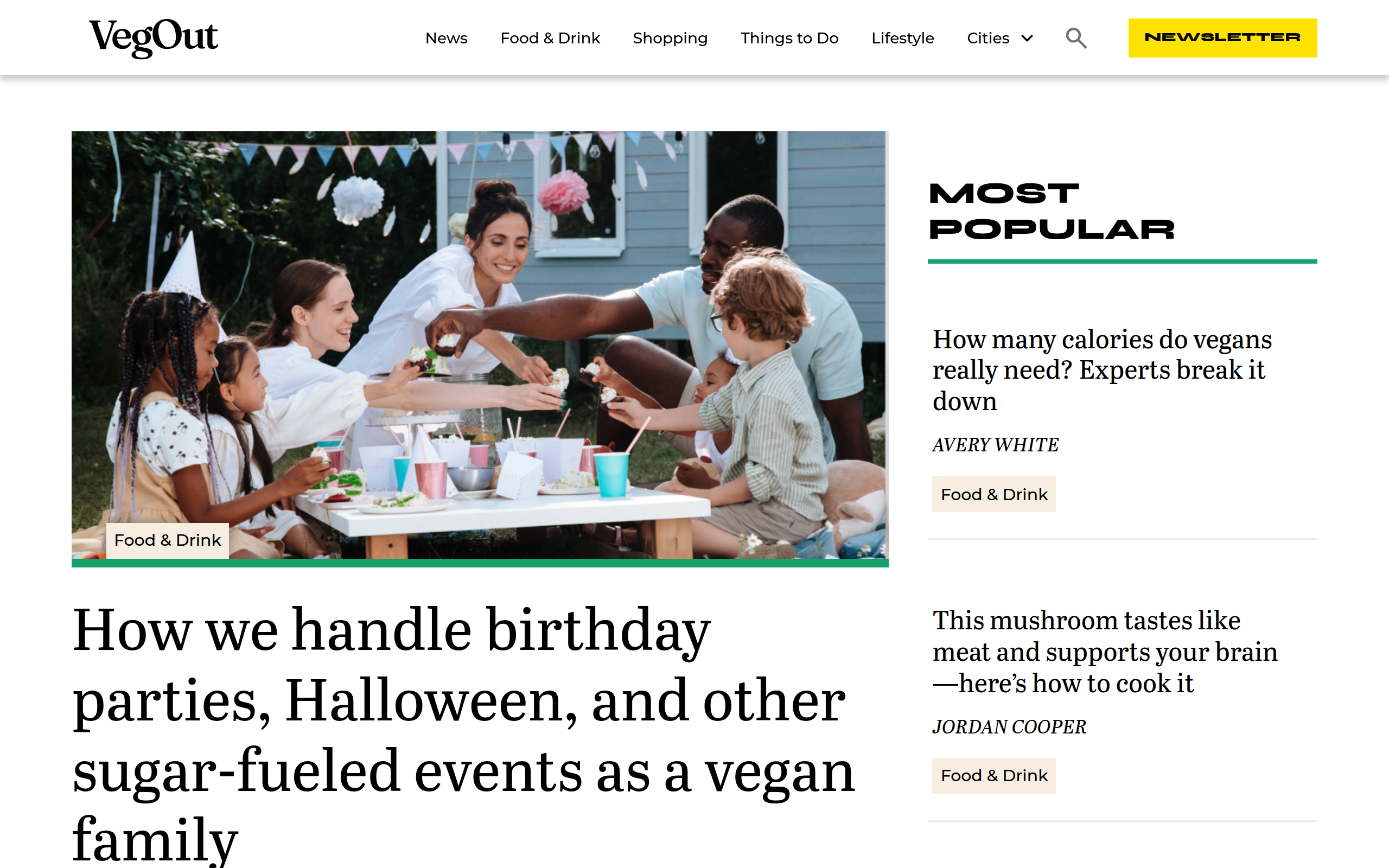The width and height of the screenshot is (1389, 868).
Task: Open the birthday party featured image
Action: tap(480, 345)
